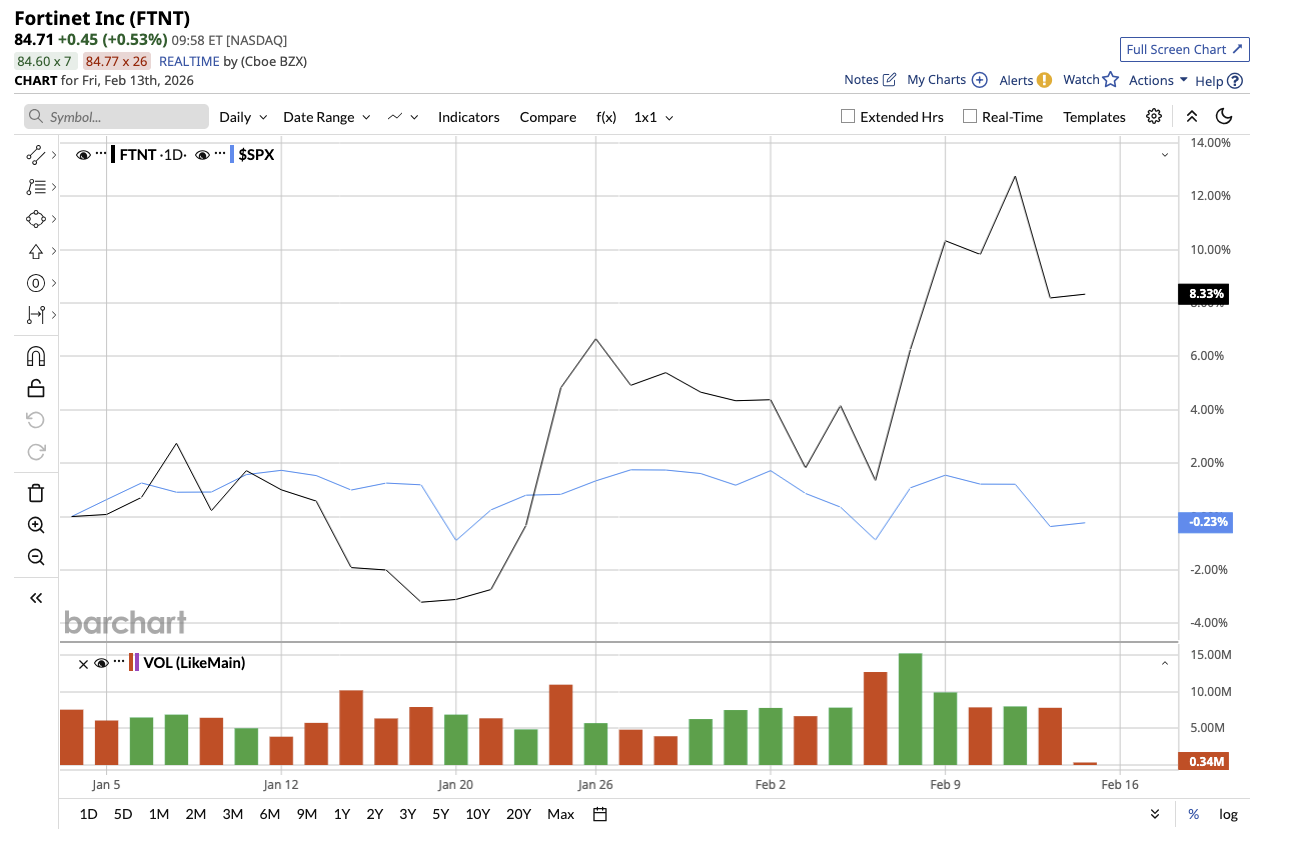Pick the arrow marker tool
The image size is (1298, 864).
(36, 251)
